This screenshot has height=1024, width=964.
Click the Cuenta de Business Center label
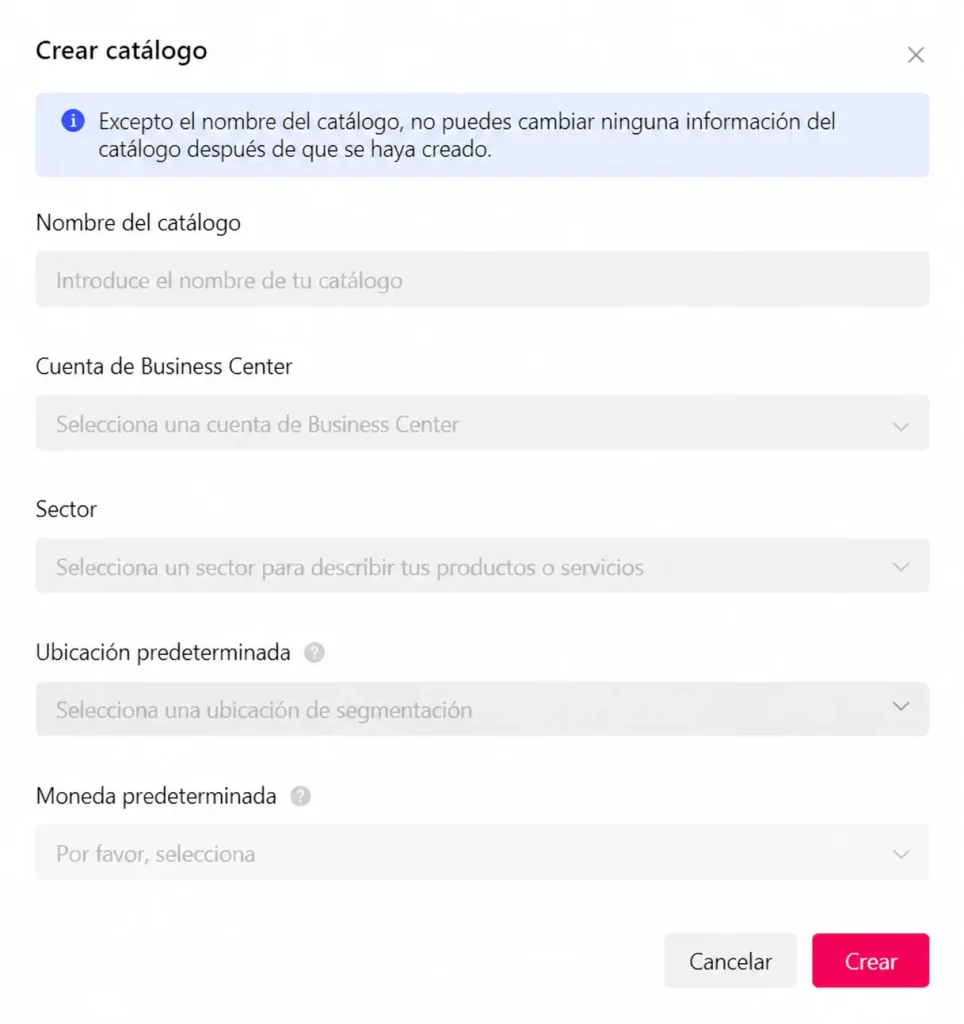(x=164, y=366)
